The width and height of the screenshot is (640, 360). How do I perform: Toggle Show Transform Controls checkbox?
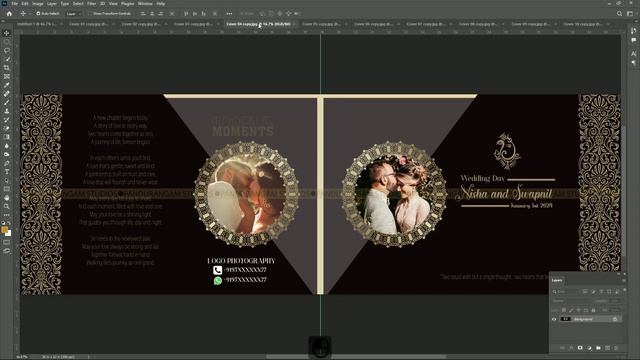[x=90, y=13]
